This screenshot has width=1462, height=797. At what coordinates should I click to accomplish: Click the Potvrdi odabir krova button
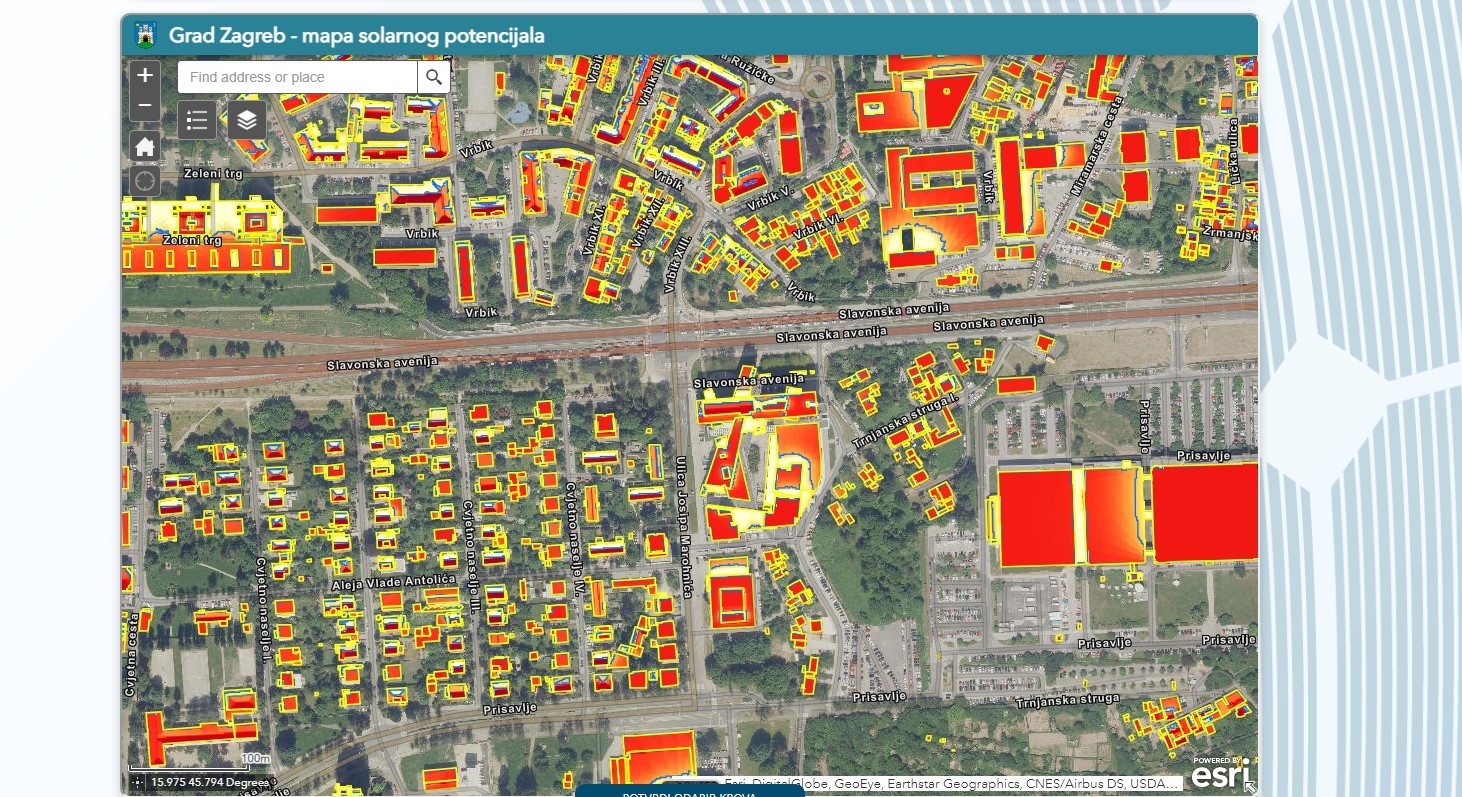pyautogui.click(x=689, y=791)
